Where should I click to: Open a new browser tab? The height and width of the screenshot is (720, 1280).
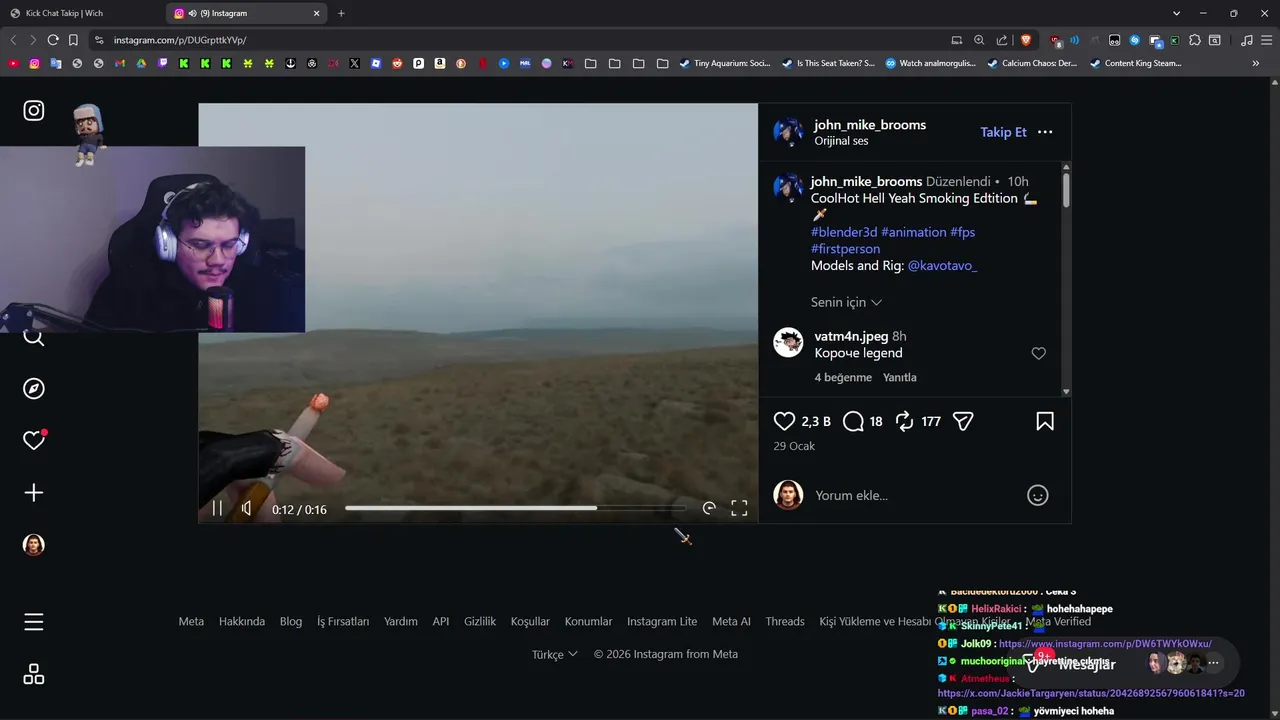pos(341,13)
